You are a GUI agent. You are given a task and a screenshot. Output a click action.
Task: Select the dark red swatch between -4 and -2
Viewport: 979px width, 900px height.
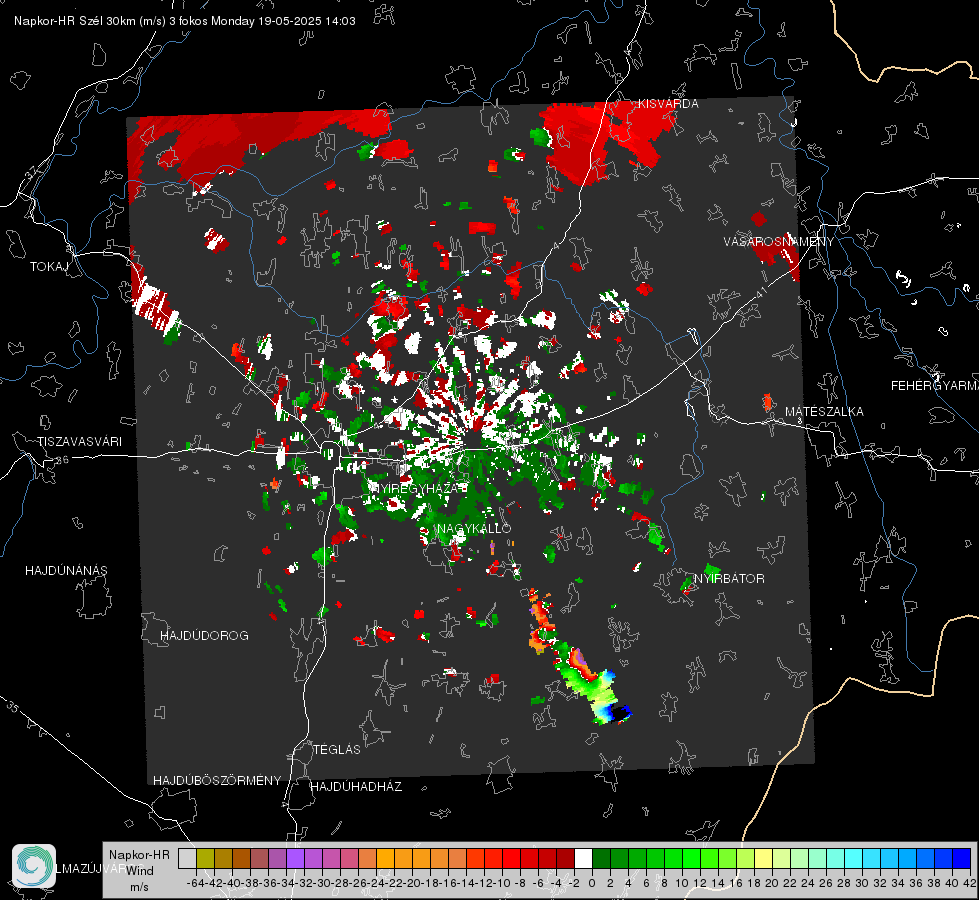point(565,858)
